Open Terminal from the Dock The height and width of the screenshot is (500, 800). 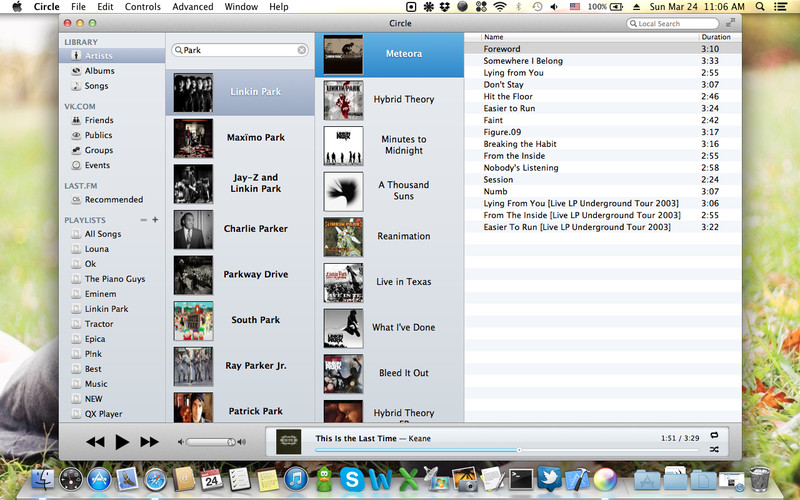point(521,480)
